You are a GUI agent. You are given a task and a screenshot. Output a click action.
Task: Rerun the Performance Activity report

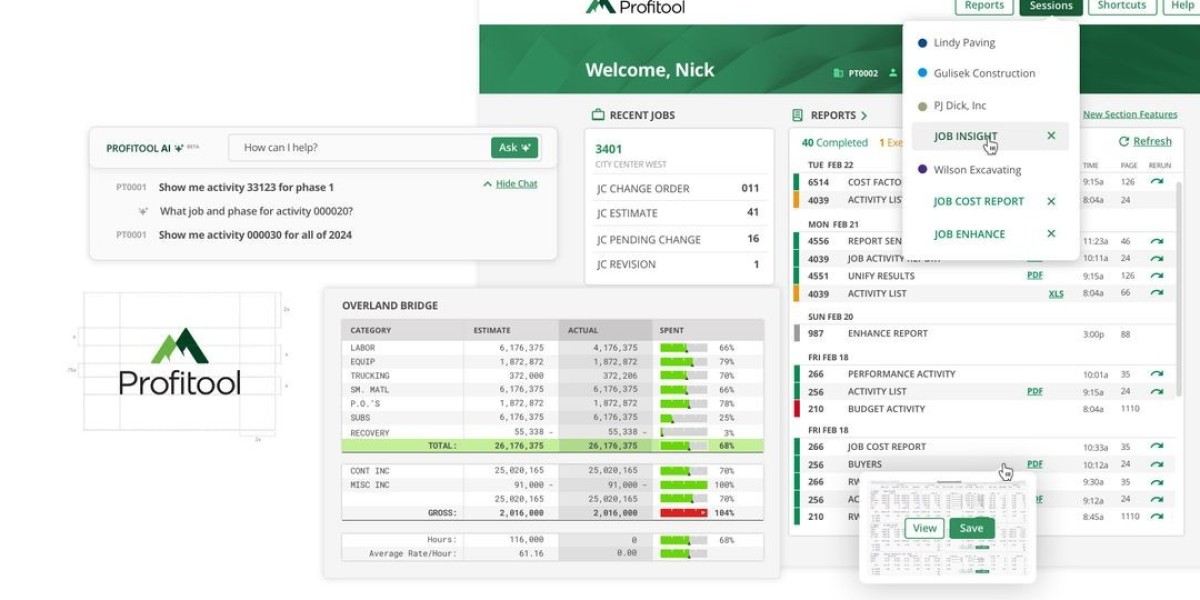[1157, 374]
